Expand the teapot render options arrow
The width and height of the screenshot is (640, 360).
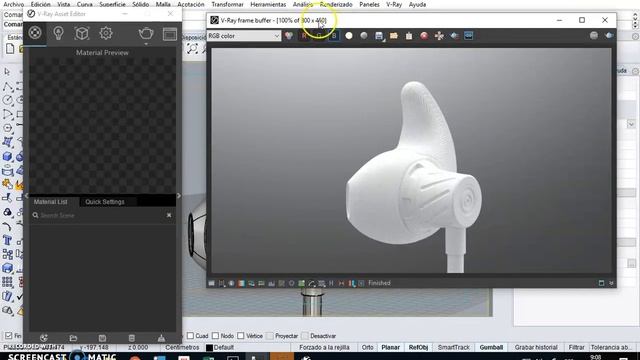click(x=146, y=43)
